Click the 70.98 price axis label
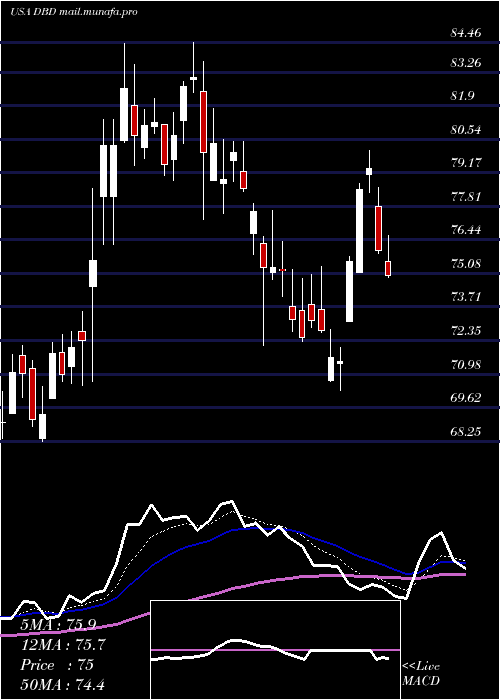The height and width of the screenshot is (700, 500). click(466, 365)
